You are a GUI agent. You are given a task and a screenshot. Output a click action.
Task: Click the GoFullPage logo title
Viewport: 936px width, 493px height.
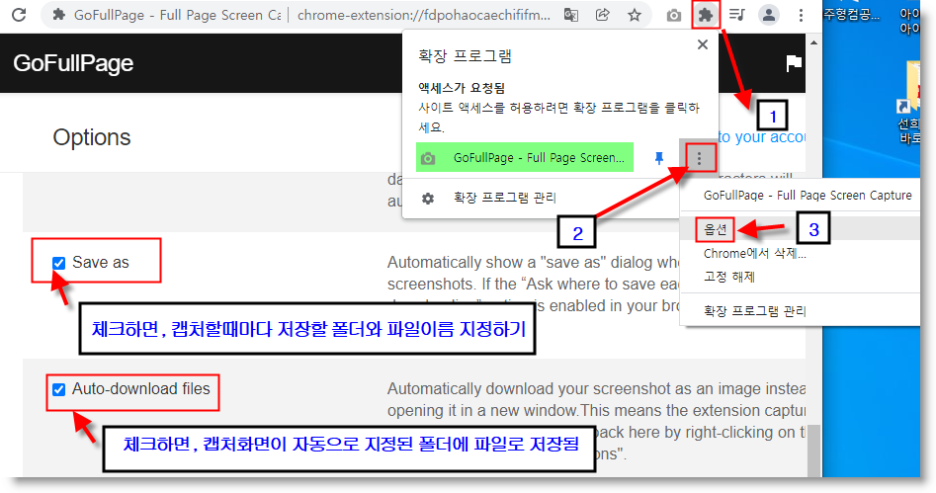[x=73, y=63]
